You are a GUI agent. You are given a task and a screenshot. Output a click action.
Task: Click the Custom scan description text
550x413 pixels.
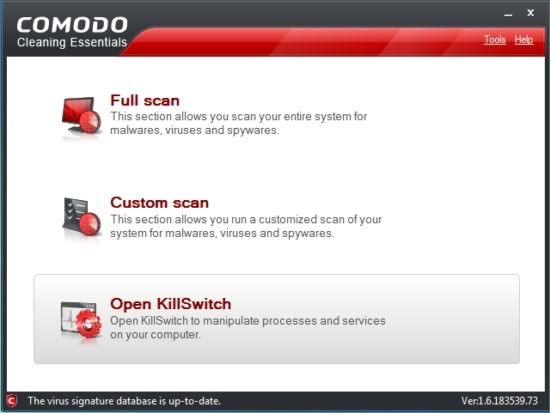(x=246, y=226)
